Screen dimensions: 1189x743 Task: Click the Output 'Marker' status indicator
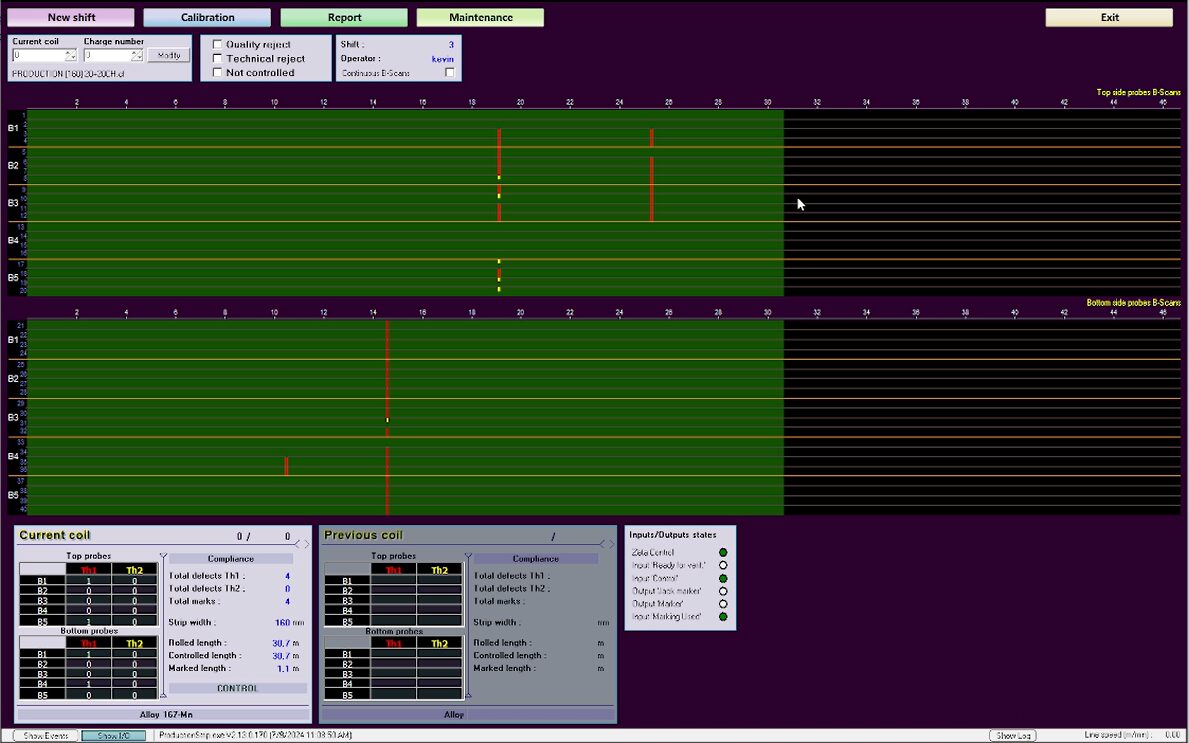click(x=723, y=604)
